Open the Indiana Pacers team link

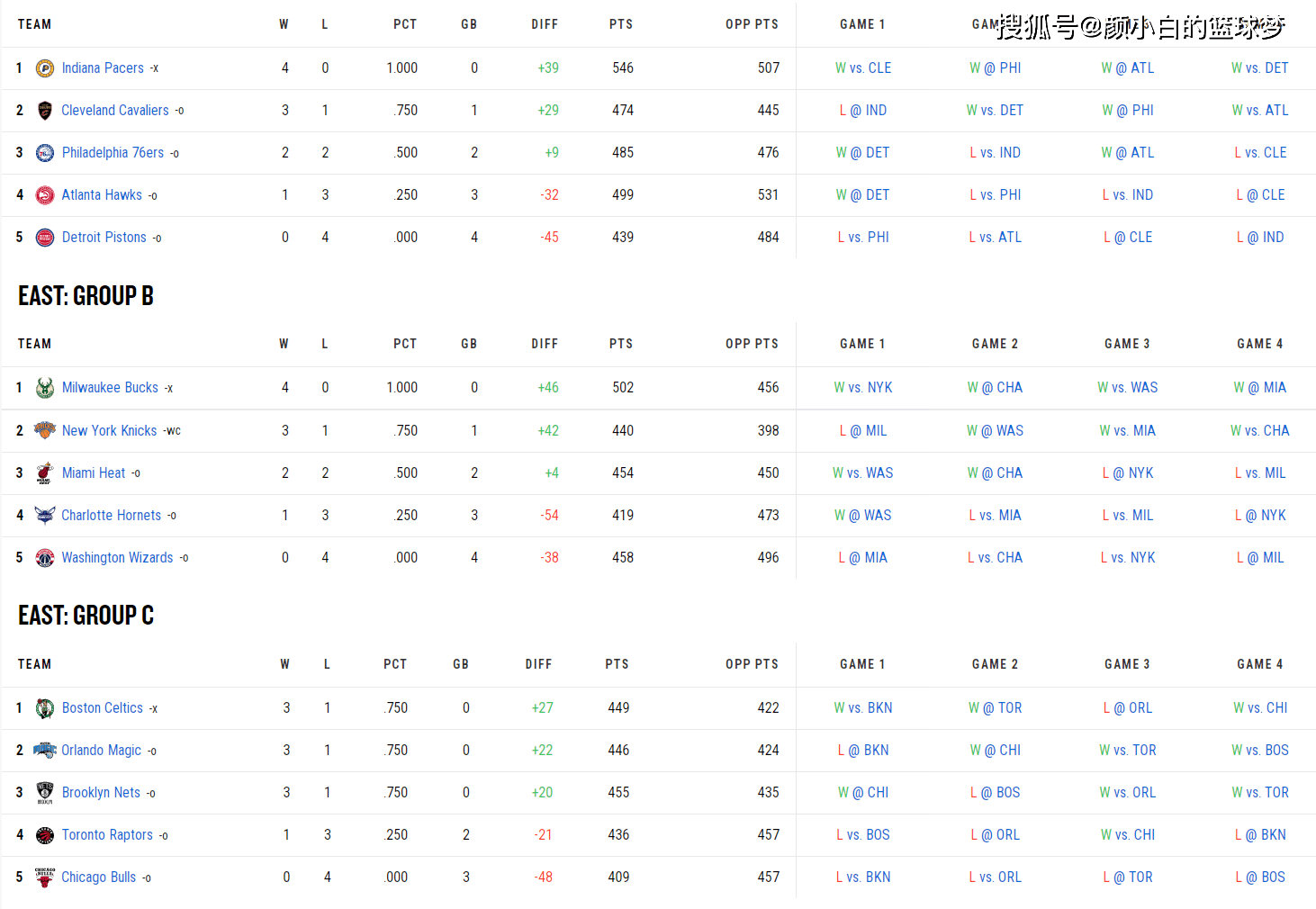click(x=103, y=68)
